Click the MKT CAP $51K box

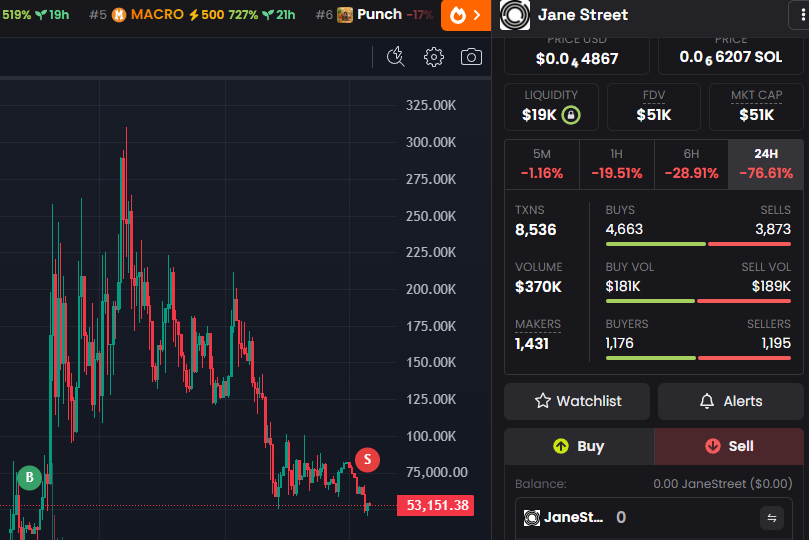point(756,107)
